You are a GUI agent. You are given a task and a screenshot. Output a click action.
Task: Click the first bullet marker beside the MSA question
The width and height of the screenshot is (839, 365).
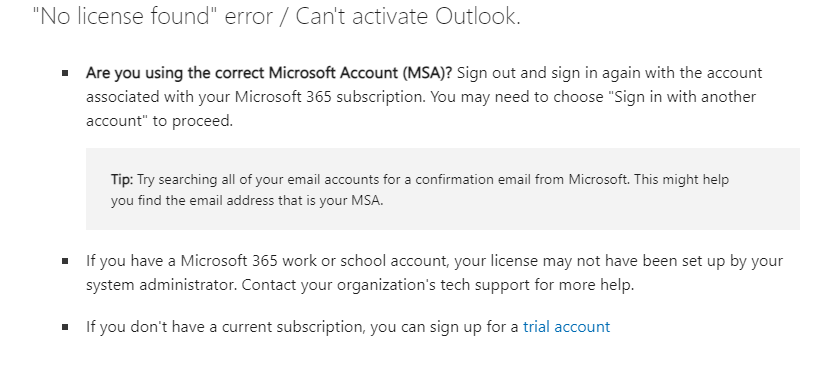(65, 73)
